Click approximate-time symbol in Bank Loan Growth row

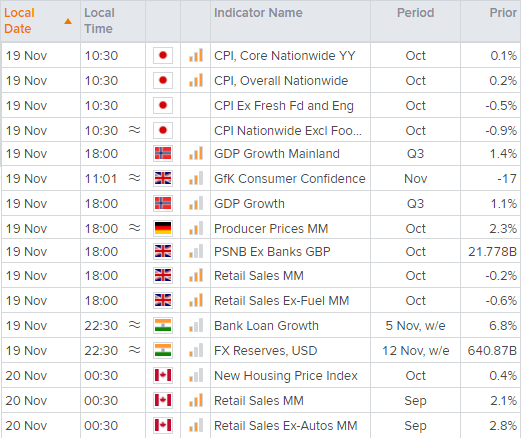click(134, 325)
